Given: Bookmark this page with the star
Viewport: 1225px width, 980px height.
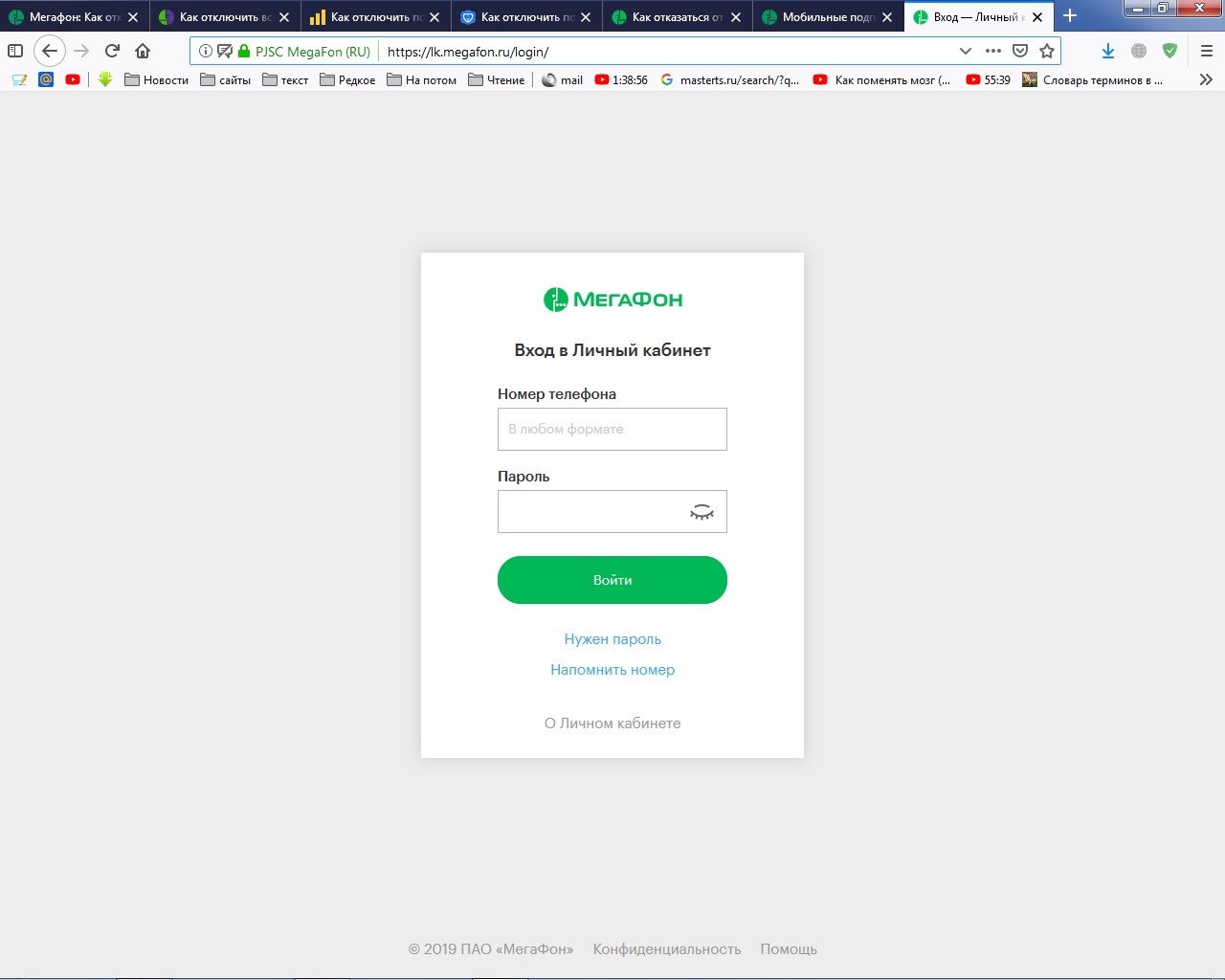Looking at the screenshot, I should [1047, 51].
